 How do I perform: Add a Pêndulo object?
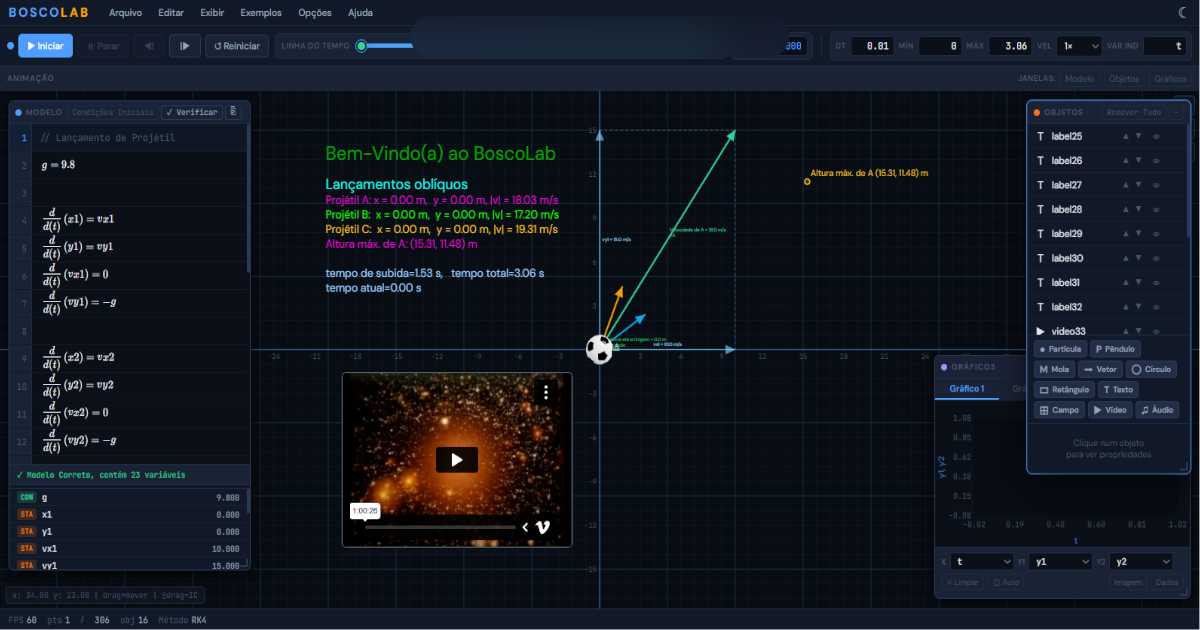1115,349
